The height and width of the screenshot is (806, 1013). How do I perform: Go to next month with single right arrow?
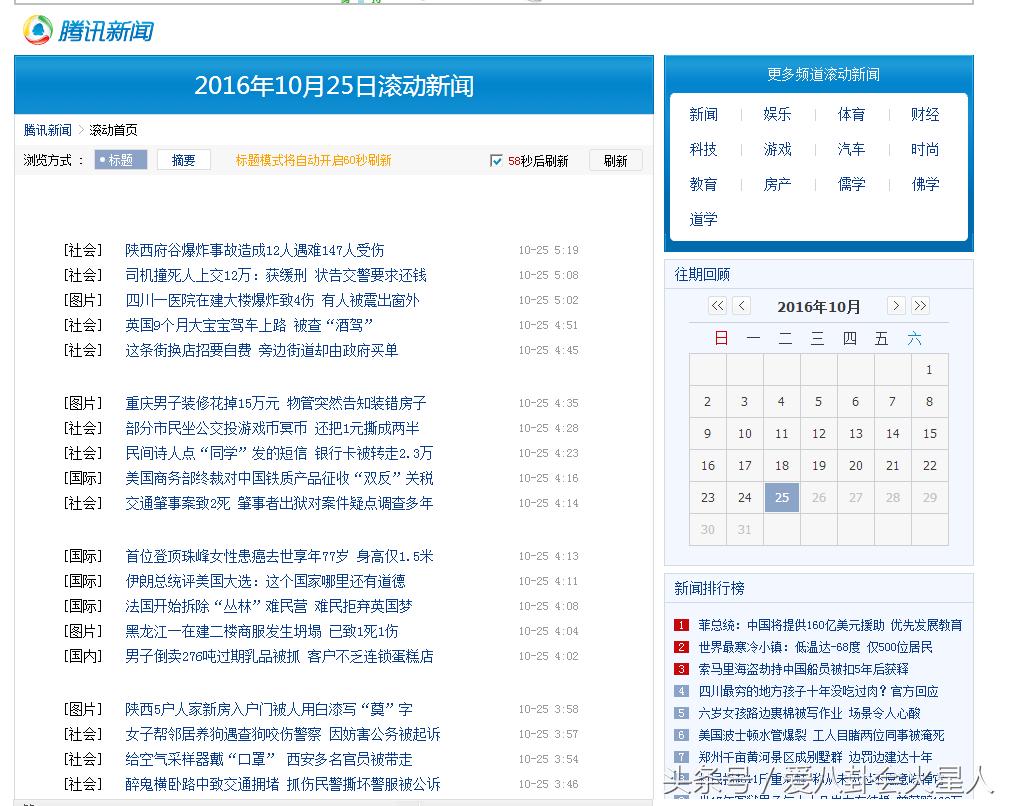click(897, 306)
